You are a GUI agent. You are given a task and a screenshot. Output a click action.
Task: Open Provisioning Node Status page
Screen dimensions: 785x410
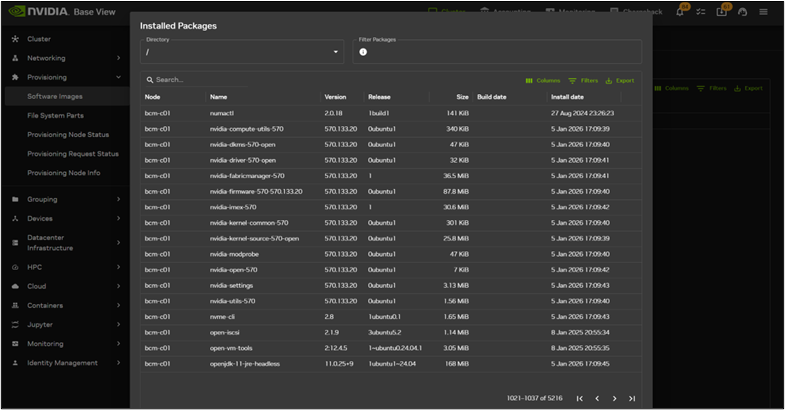(68, 134)
